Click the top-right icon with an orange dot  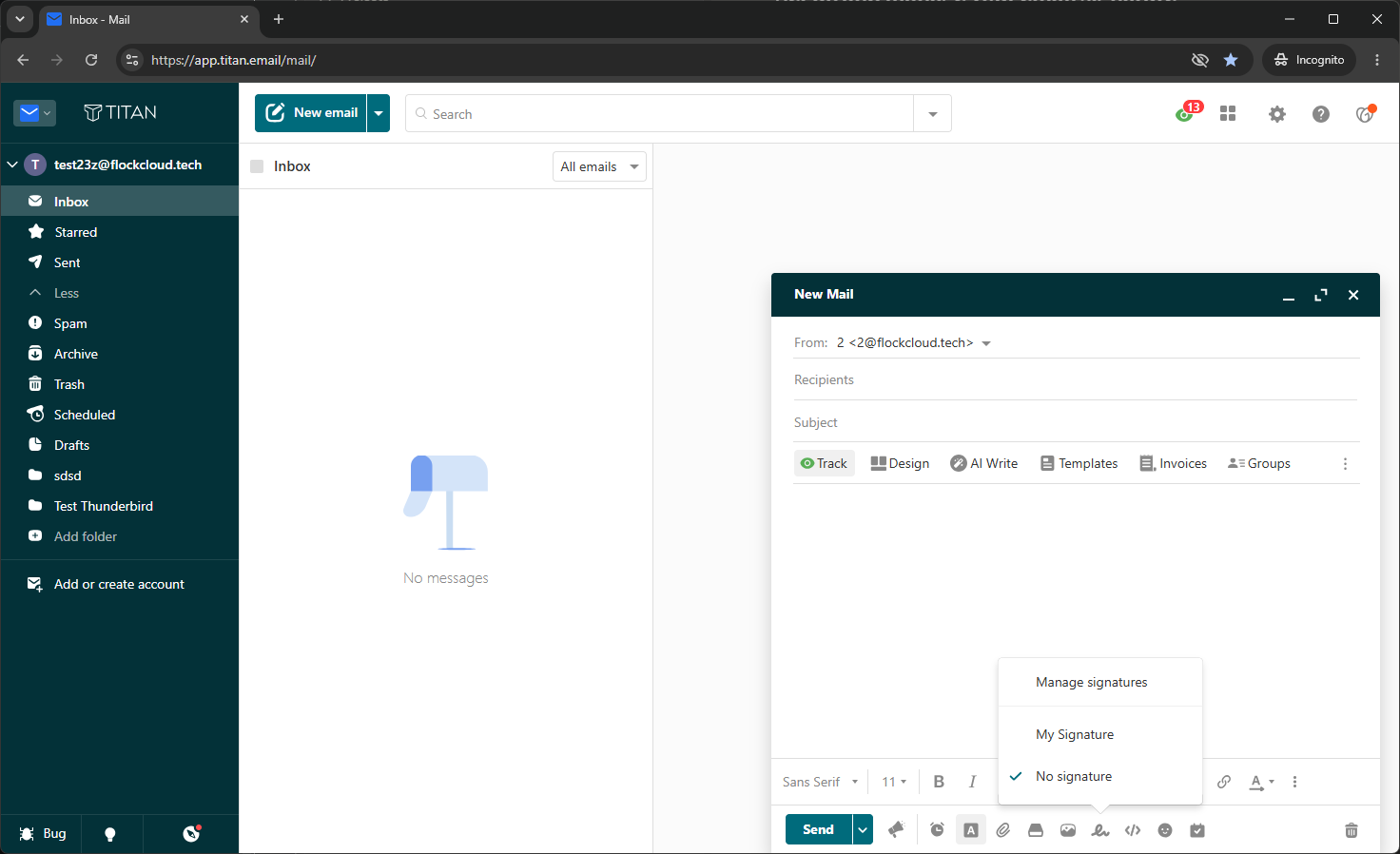(1365, 113)
